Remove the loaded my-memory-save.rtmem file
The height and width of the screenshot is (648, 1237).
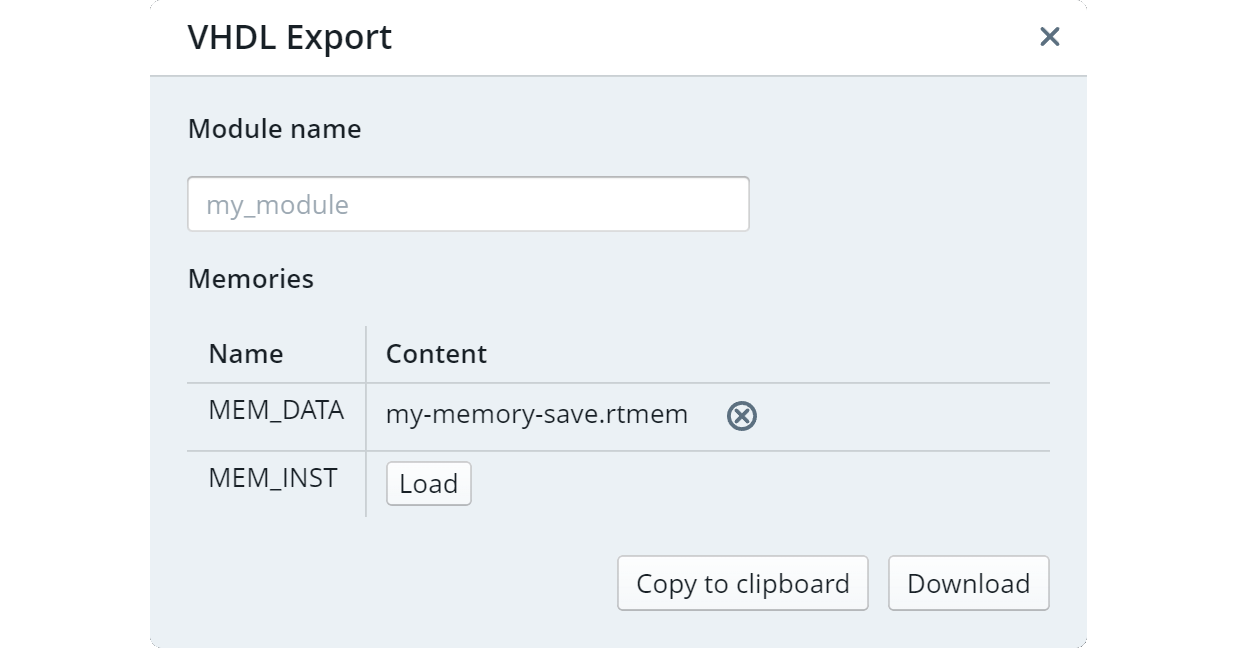pos(741,415)
